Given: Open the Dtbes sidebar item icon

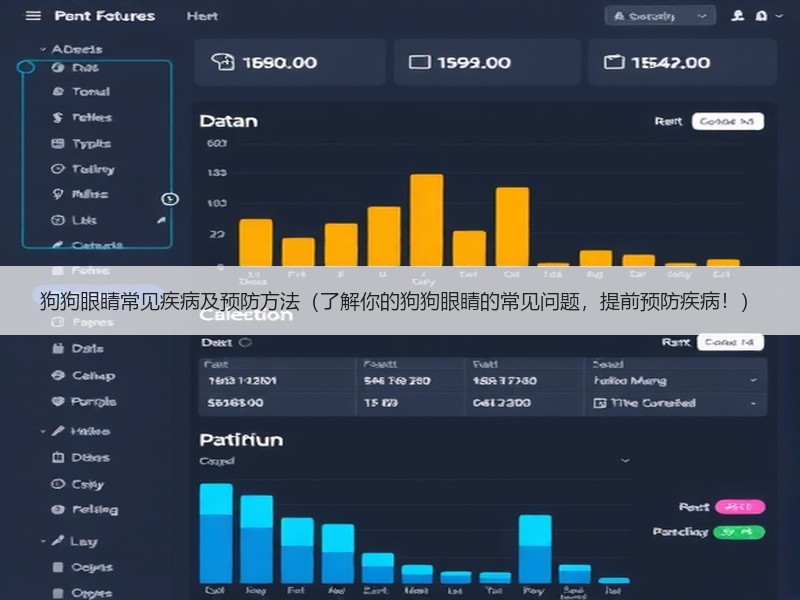Looking at the screenshot, I should pos(58,458).
